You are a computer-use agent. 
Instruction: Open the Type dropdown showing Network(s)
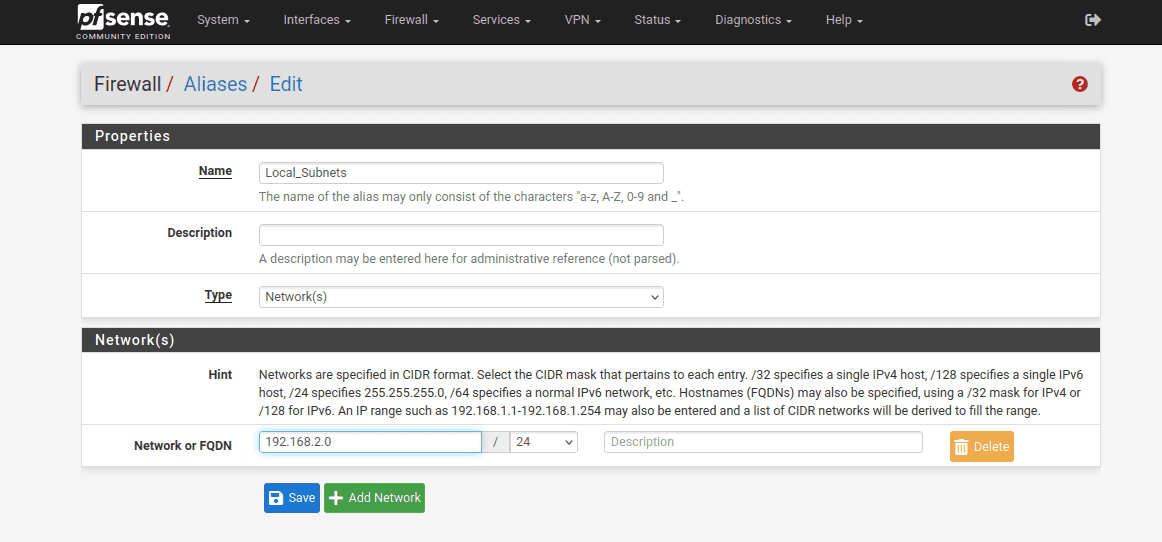pos(461,297)
